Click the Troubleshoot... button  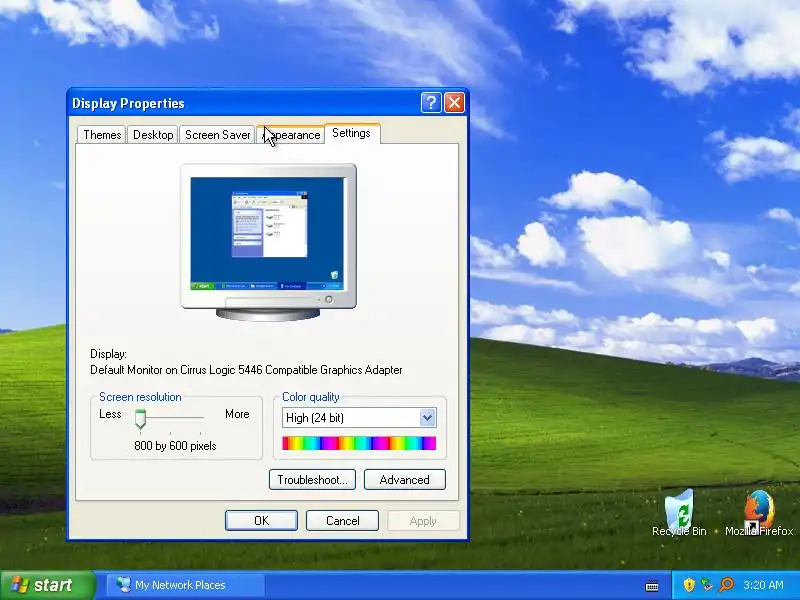pos(312,480)
